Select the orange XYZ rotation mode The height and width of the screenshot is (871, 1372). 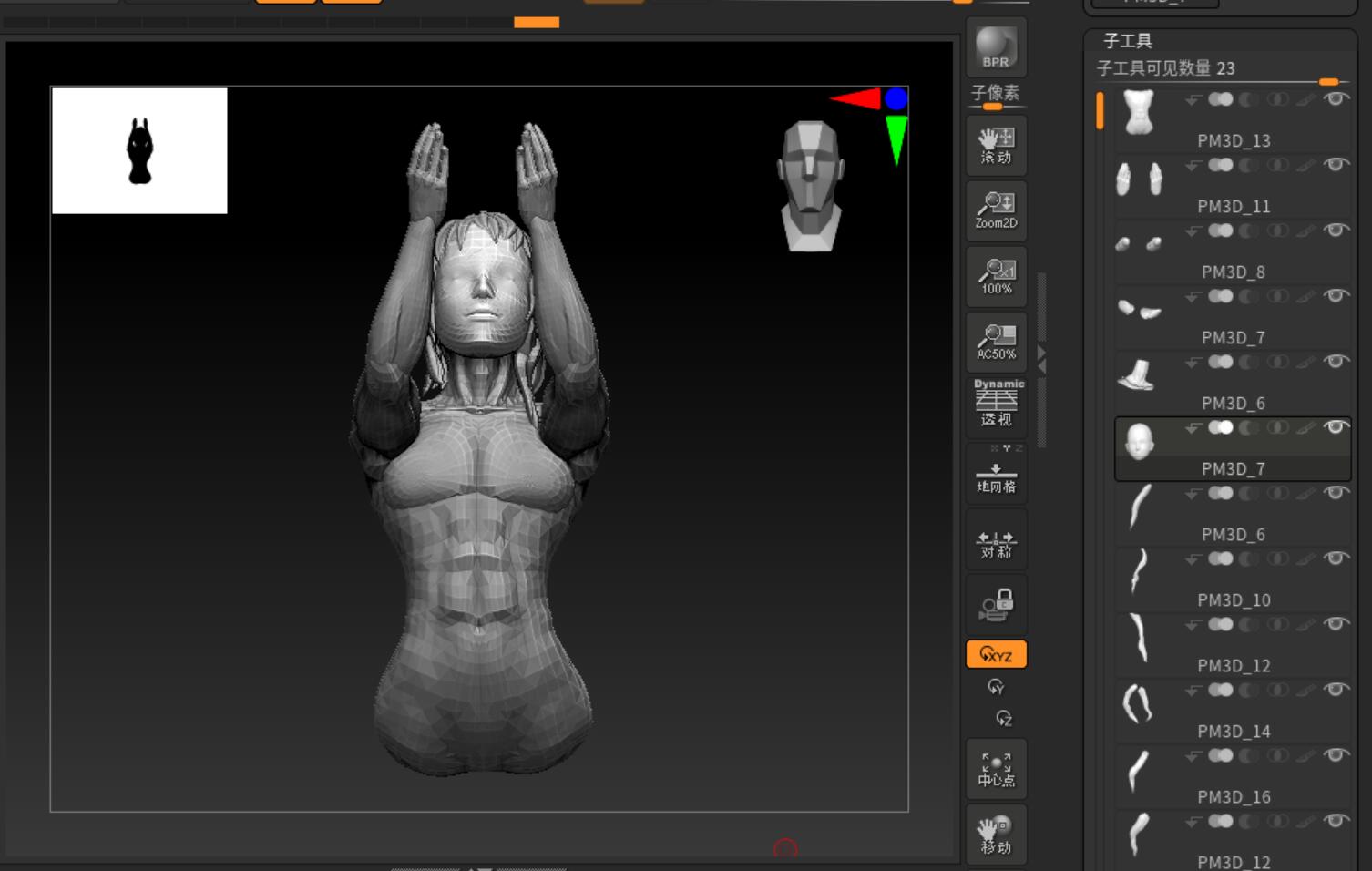point(996,654)
